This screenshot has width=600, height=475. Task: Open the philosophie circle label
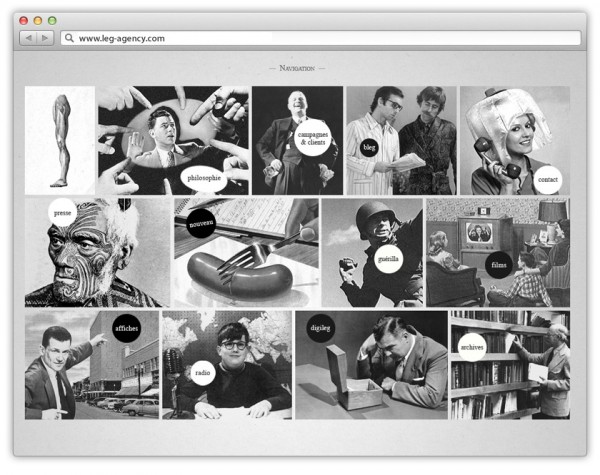(204, 178)
